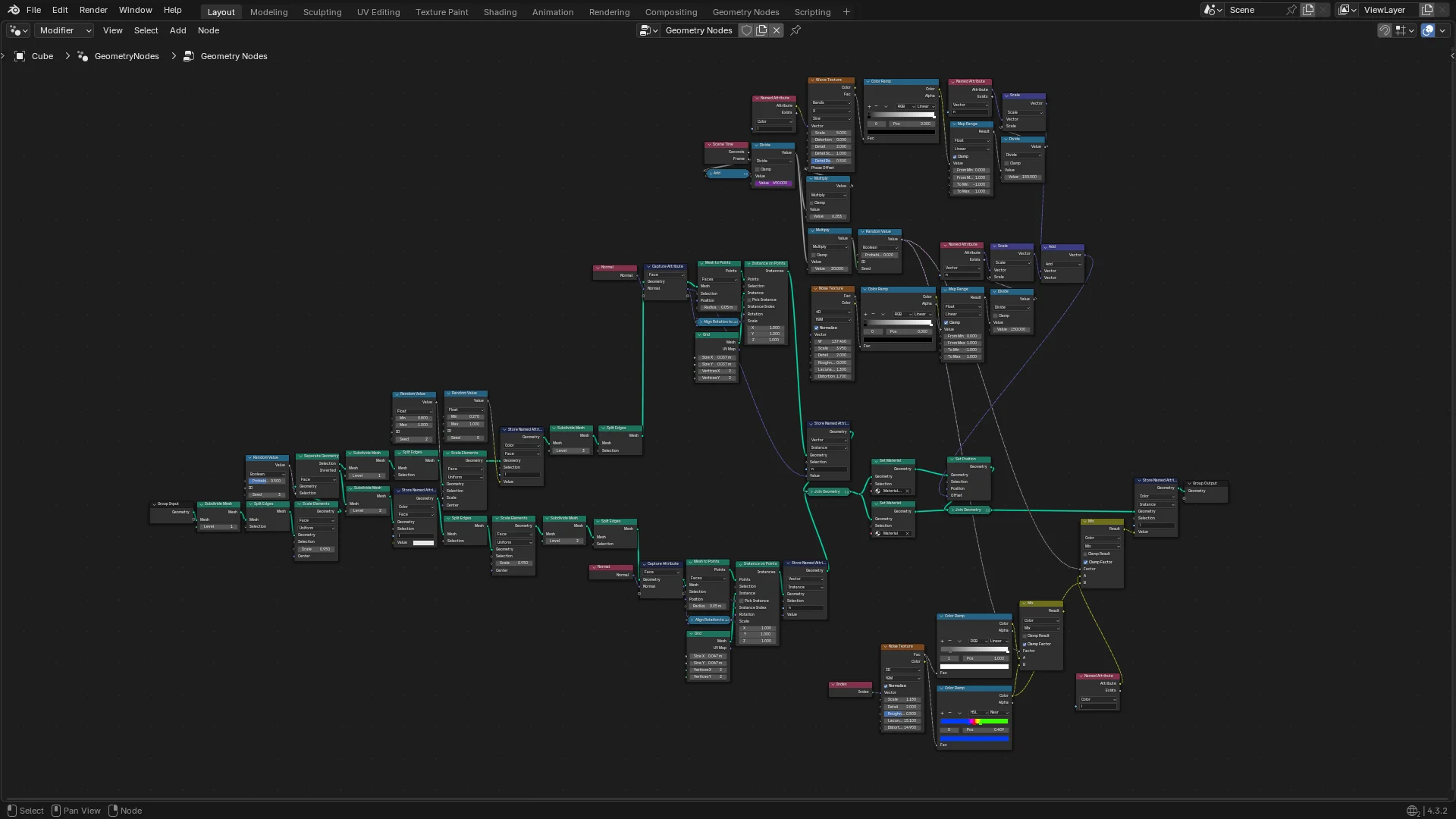
Task: Open the Modifier type dropdown
Action: click(65, 30)
